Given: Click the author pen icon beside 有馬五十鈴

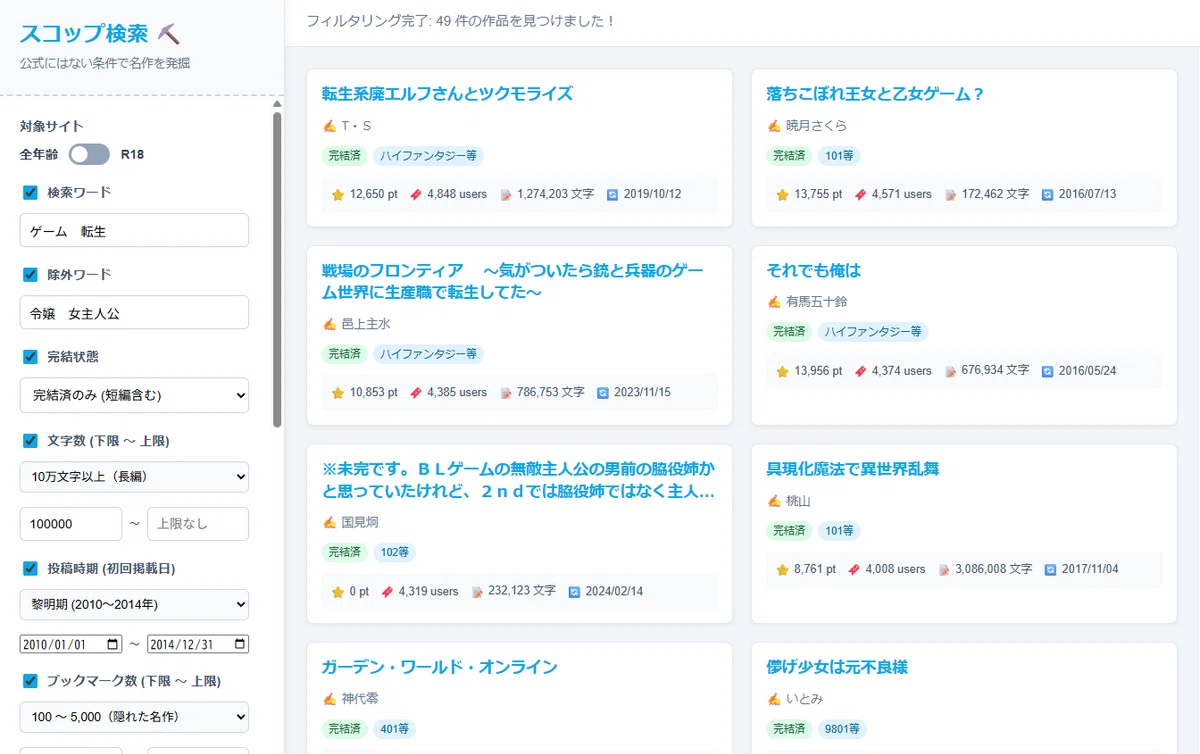Looking at the screenshot, I should (x=774, y=301).
